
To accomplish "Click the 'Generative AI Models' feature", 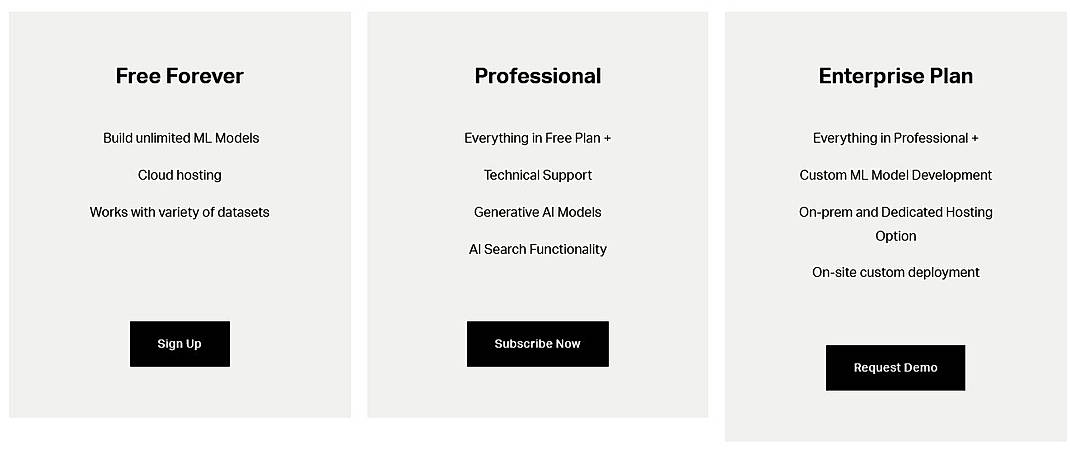I will tap(538, 212).
